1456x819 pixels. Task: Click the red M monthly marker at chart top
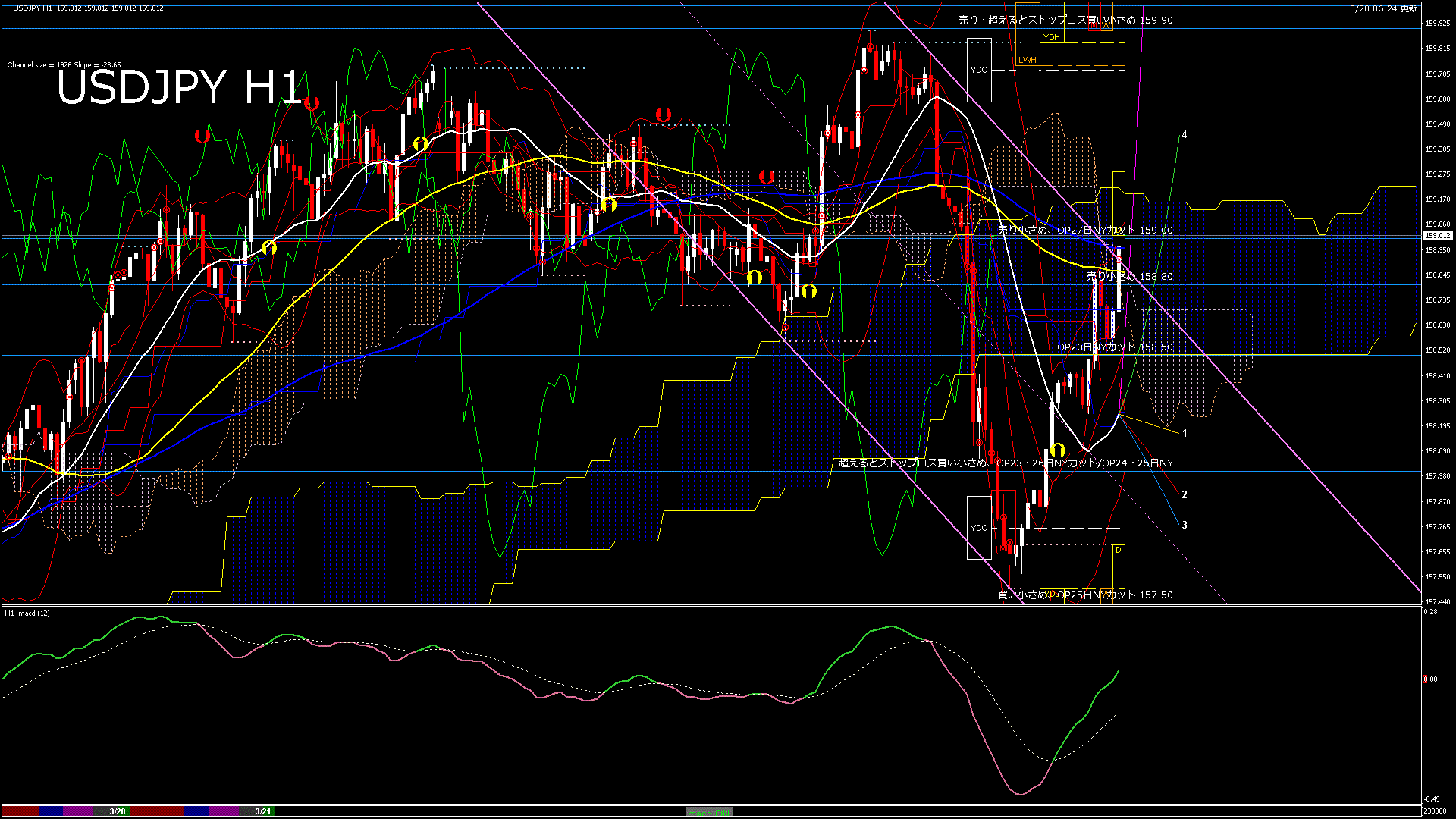(x=1094, y=25)
